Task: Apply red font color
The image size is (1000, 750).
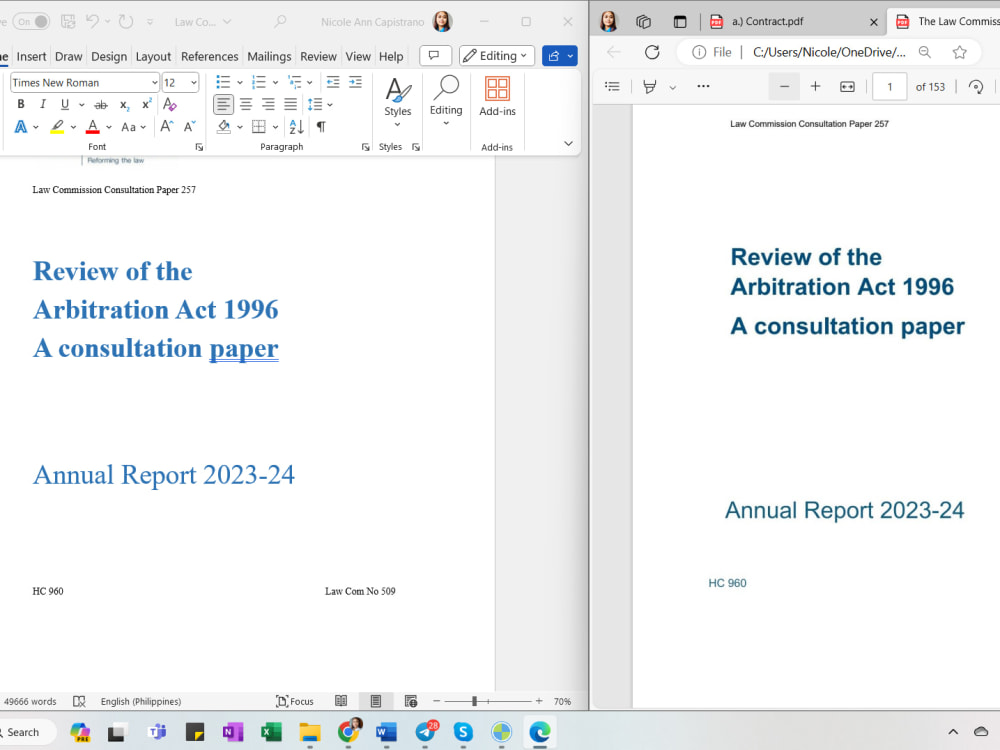Action: click(x=92, y=127)
